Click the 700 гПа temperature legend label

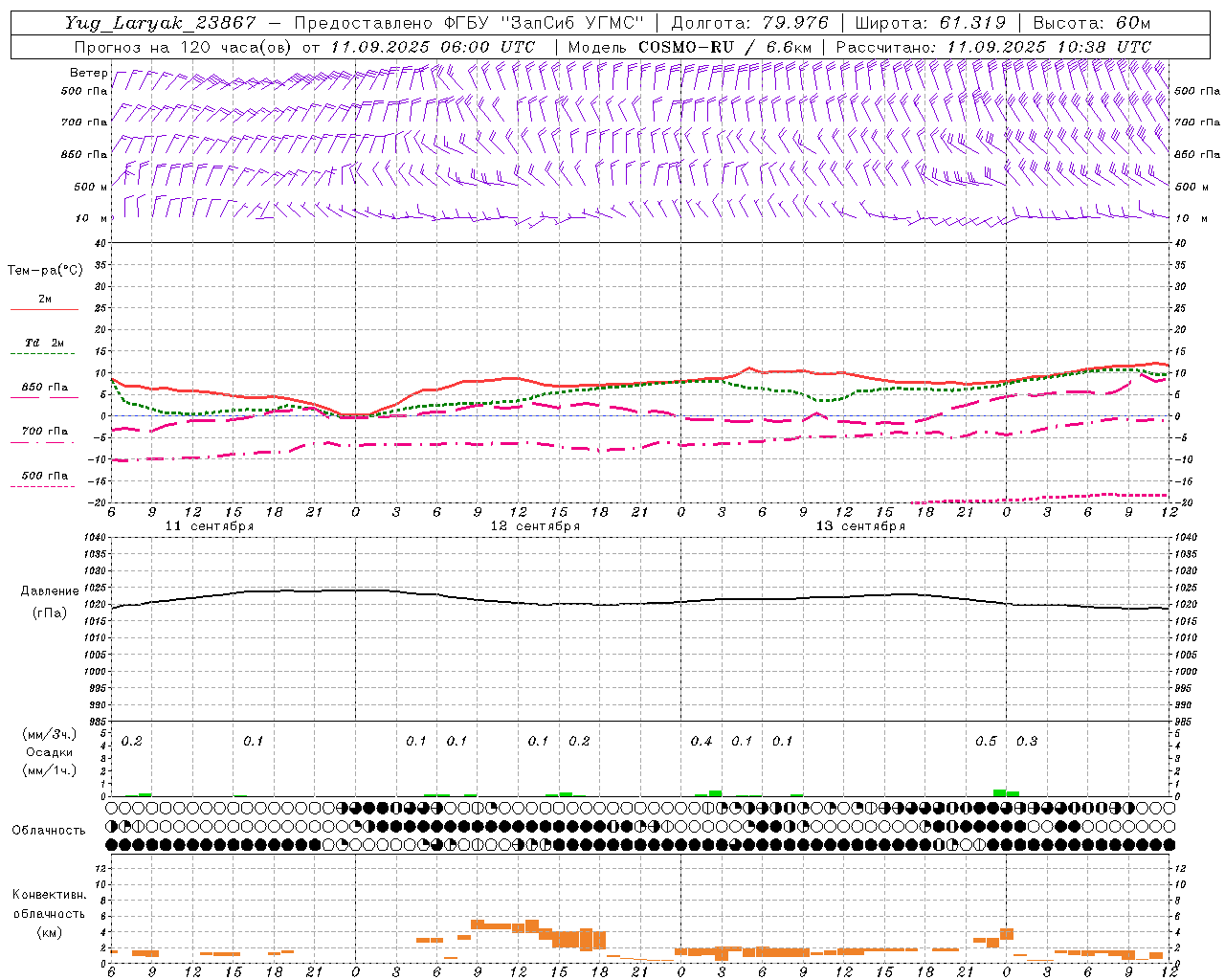[44, 432]
